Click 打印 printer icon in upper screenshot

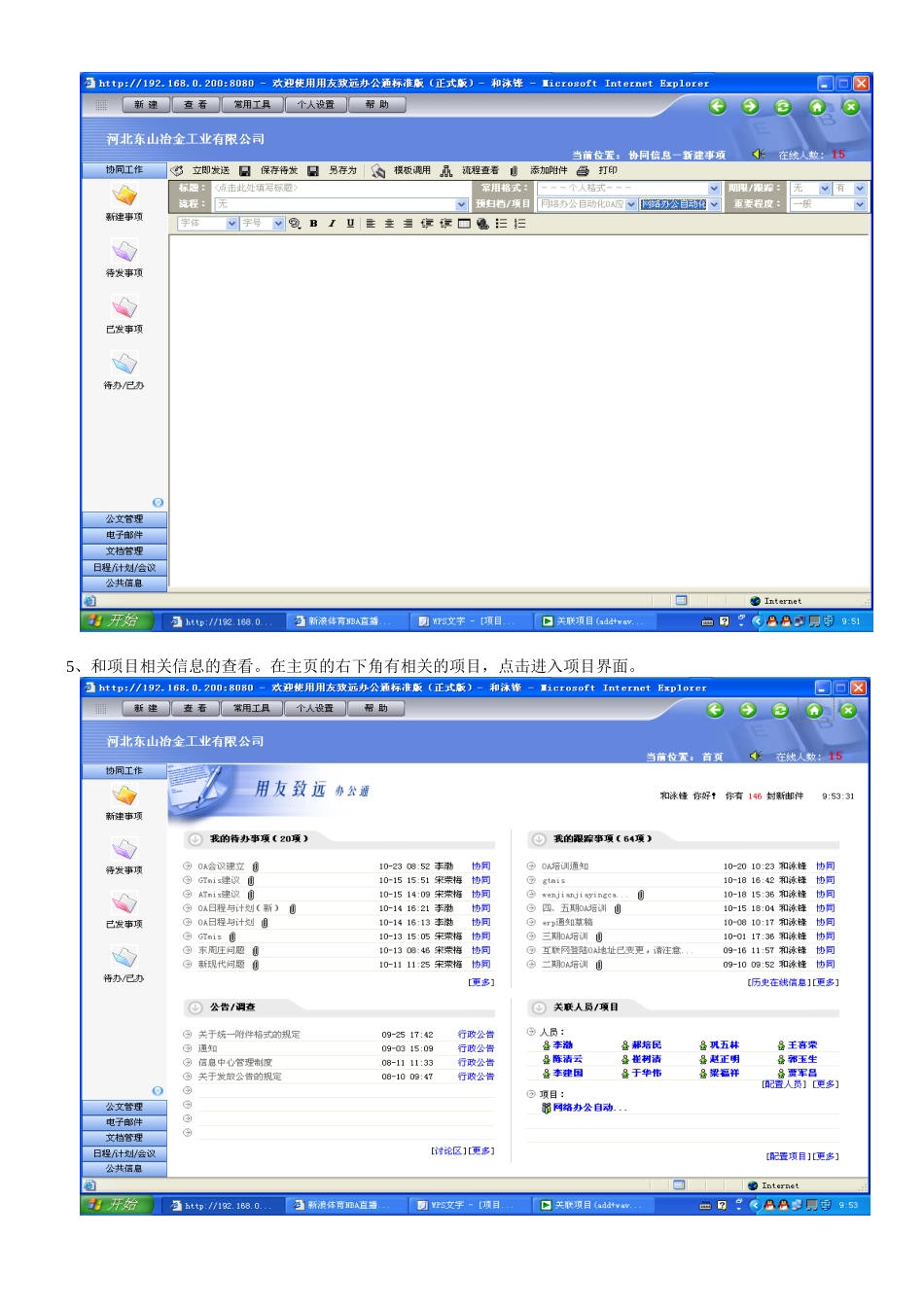tap(583, 170)
